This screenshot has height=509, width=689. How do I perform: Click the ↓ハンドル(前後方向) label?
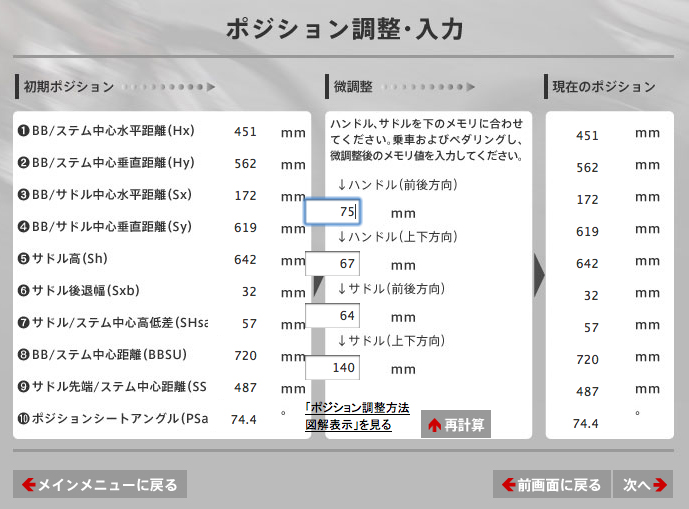(397, 185)
